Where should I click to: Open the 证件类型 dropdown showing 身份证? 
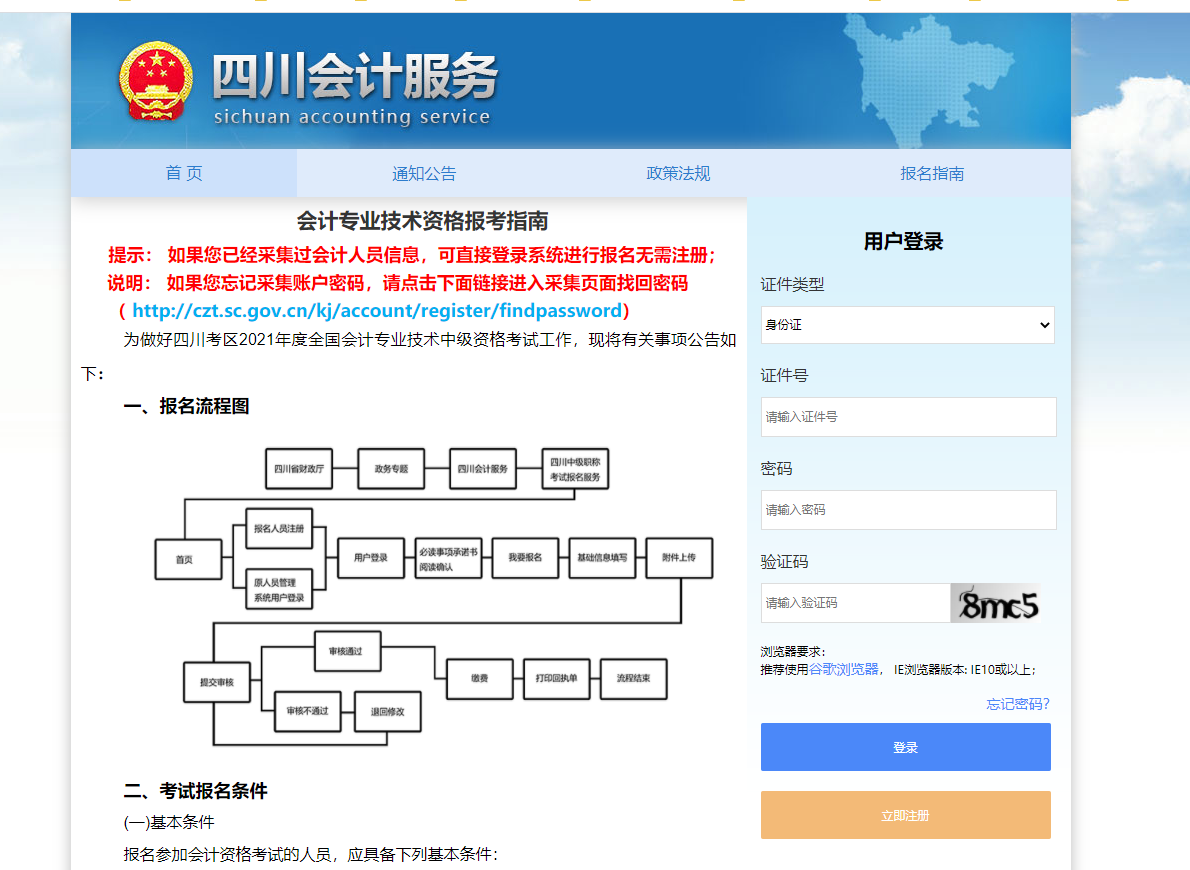point(907,325)
